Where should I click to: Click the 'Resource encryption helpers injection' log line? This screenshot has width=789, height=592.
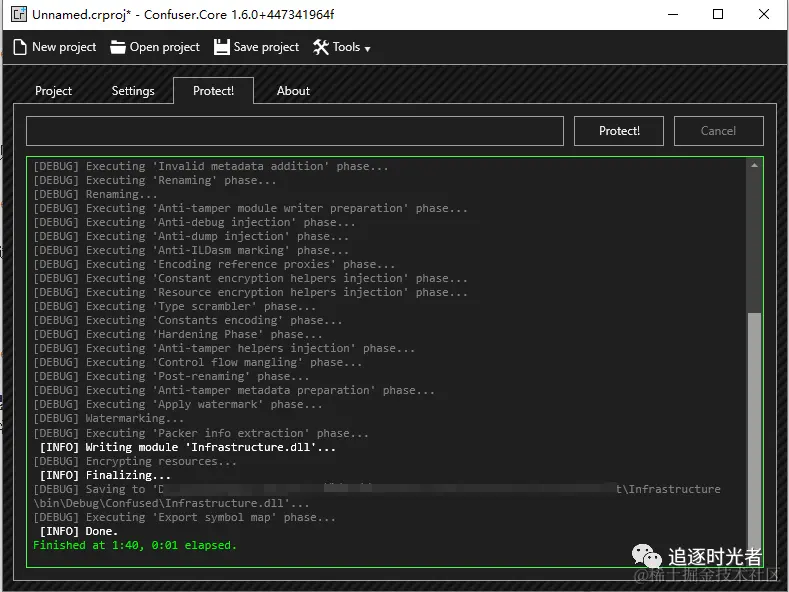[x=250, y=292]
